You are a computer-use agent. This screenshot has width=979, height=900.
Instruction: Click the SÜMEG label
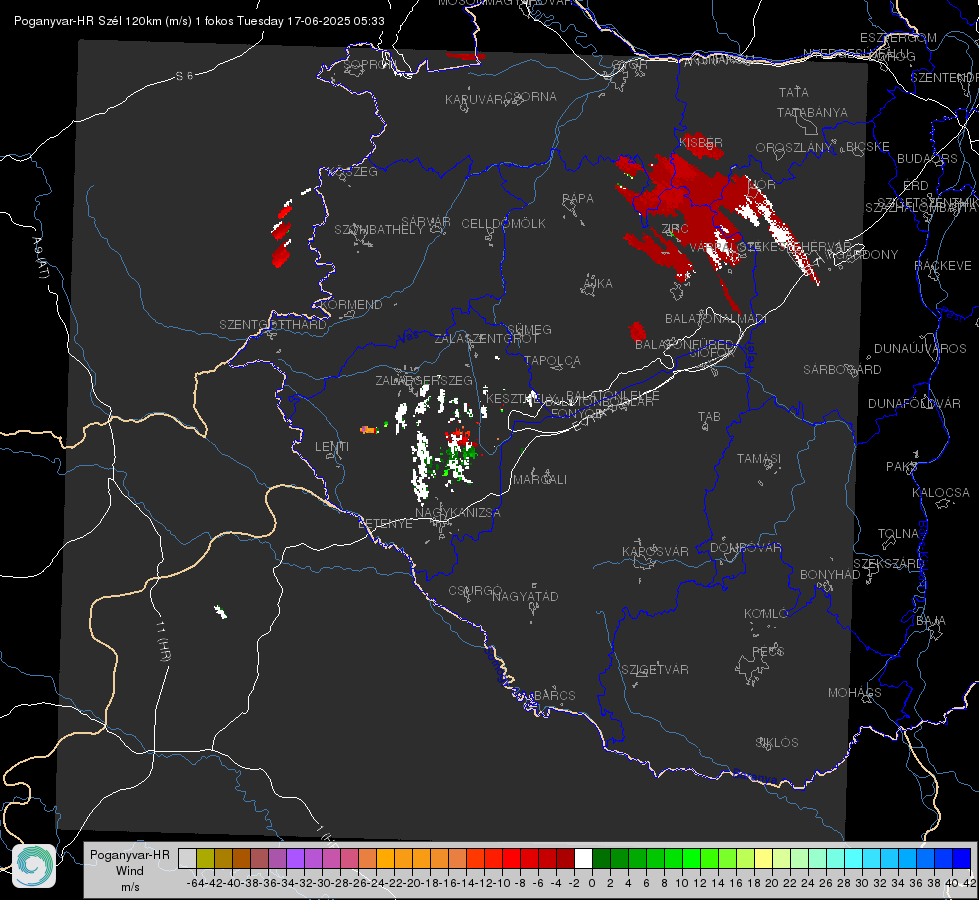coord(529,330)
